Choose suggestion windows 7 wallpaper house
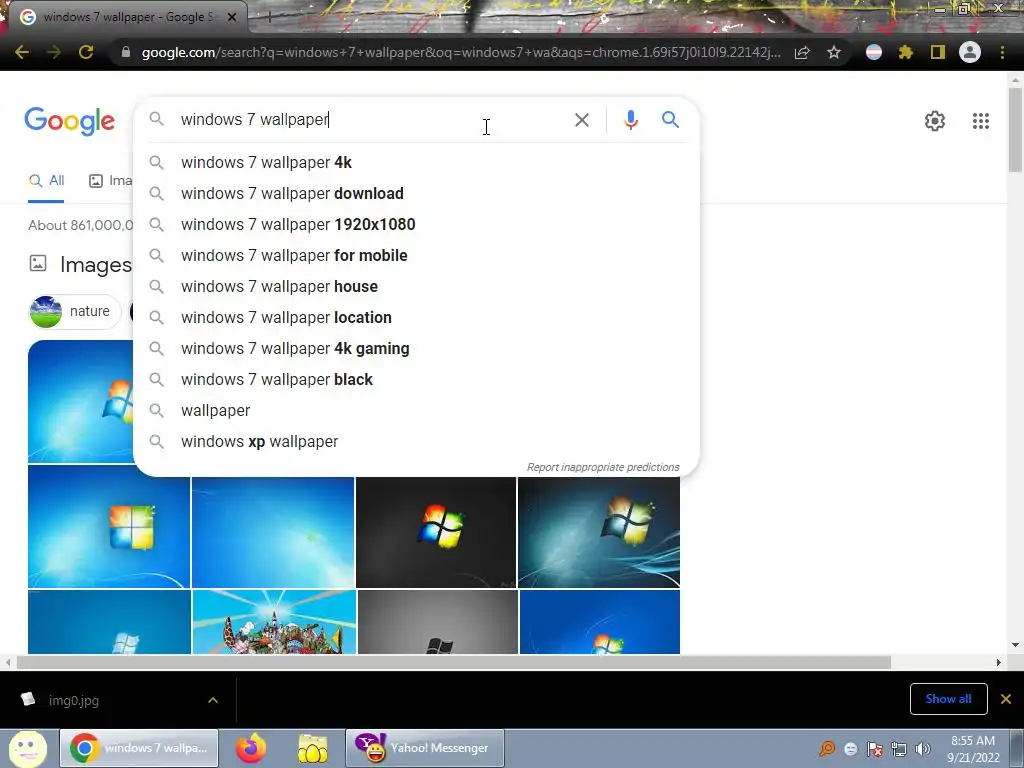Viewport: 1024px width, 768px height. click(416, 287)
